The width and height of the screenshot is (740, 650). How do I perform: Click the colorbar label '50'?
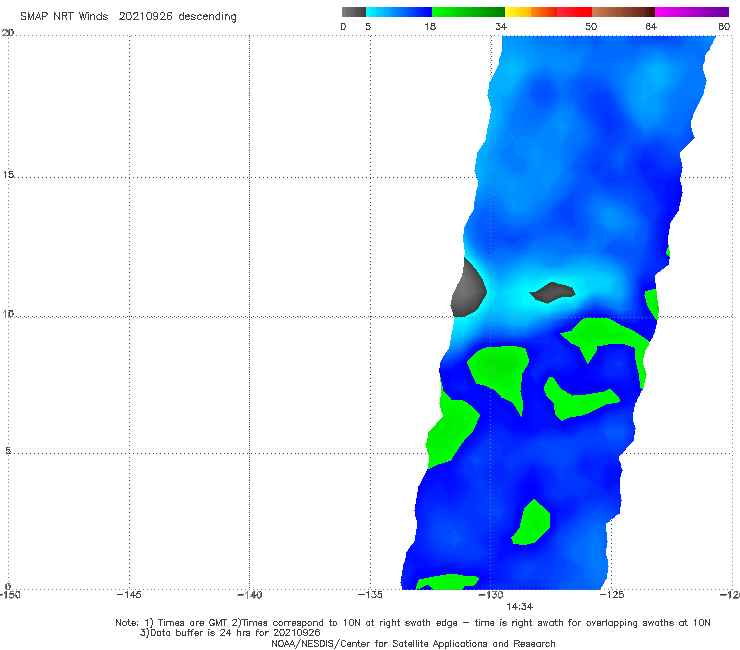click(x=591, y=26)
